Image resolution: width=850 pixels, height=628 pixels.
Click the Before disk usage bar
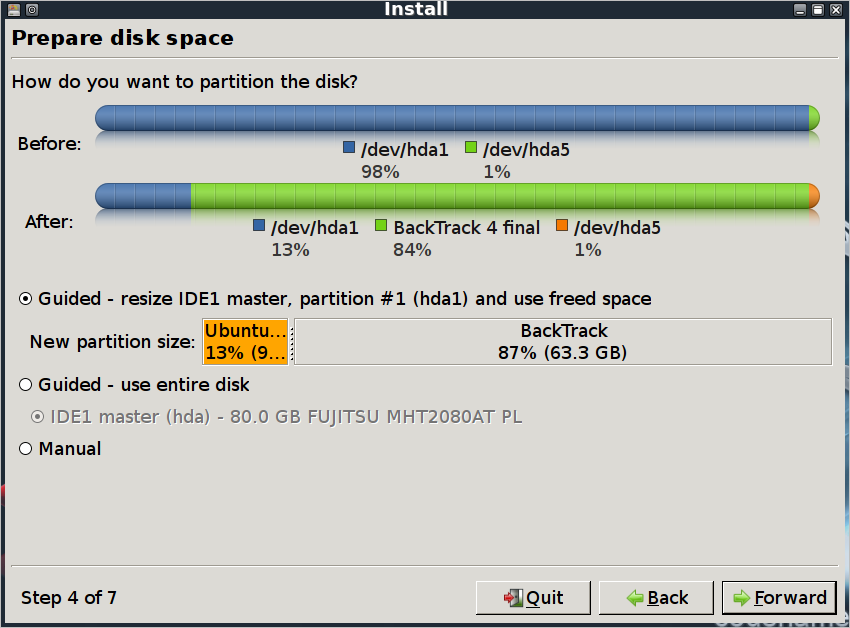pos(457,118)
